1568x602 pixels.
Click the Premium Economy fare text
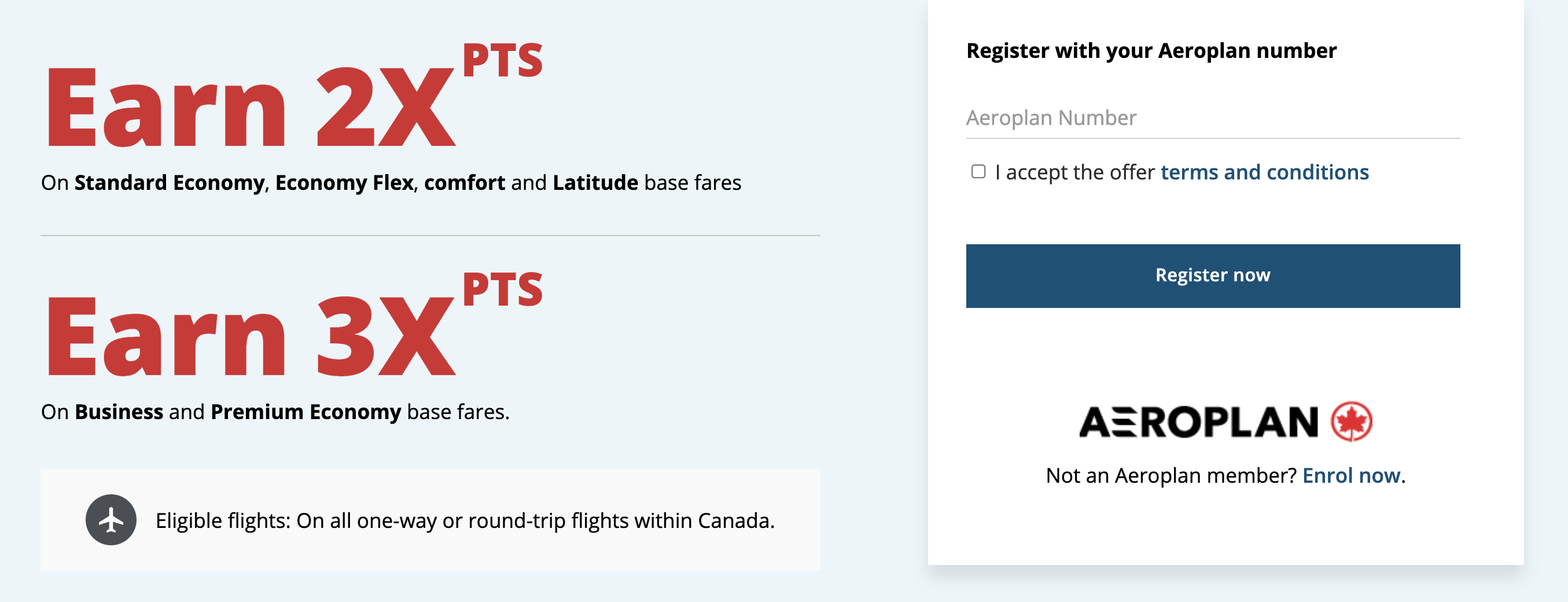click(305, 412)
